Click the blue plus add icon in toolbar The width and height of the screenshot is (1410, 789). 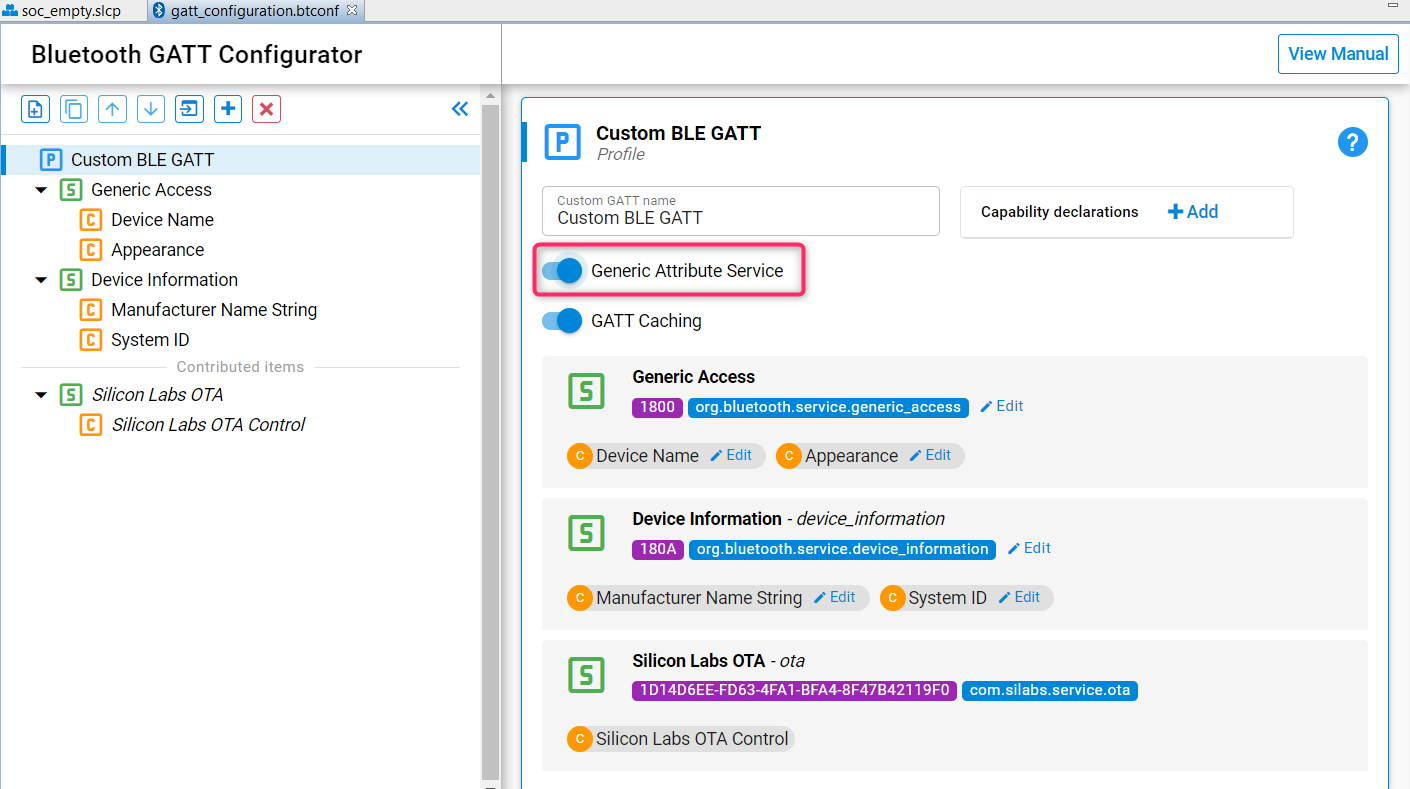tap(228, 109)
